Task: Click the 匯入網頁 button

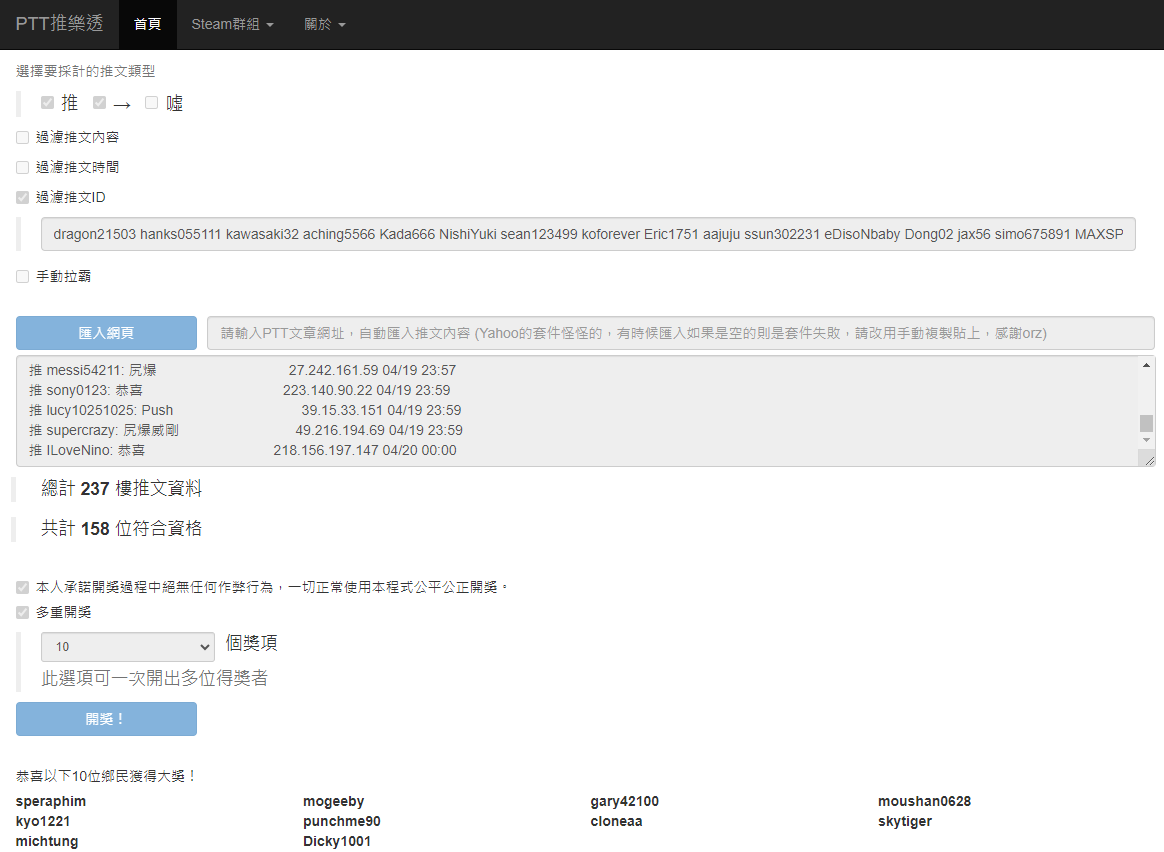Action: [106, 332]
